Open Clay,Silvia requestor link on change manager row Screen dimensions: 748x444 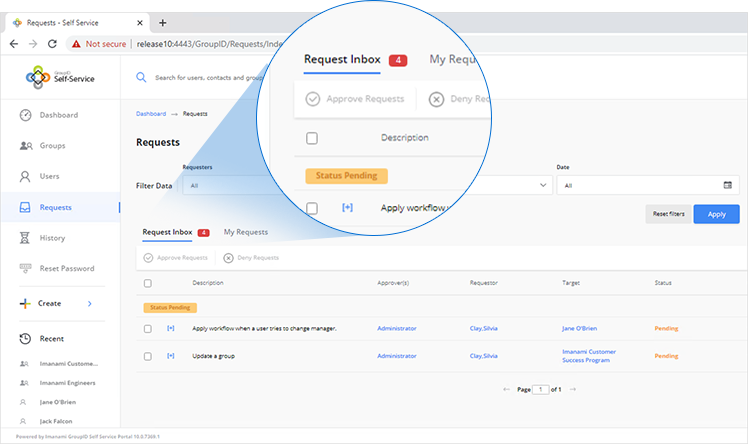[x=484, y=329]
